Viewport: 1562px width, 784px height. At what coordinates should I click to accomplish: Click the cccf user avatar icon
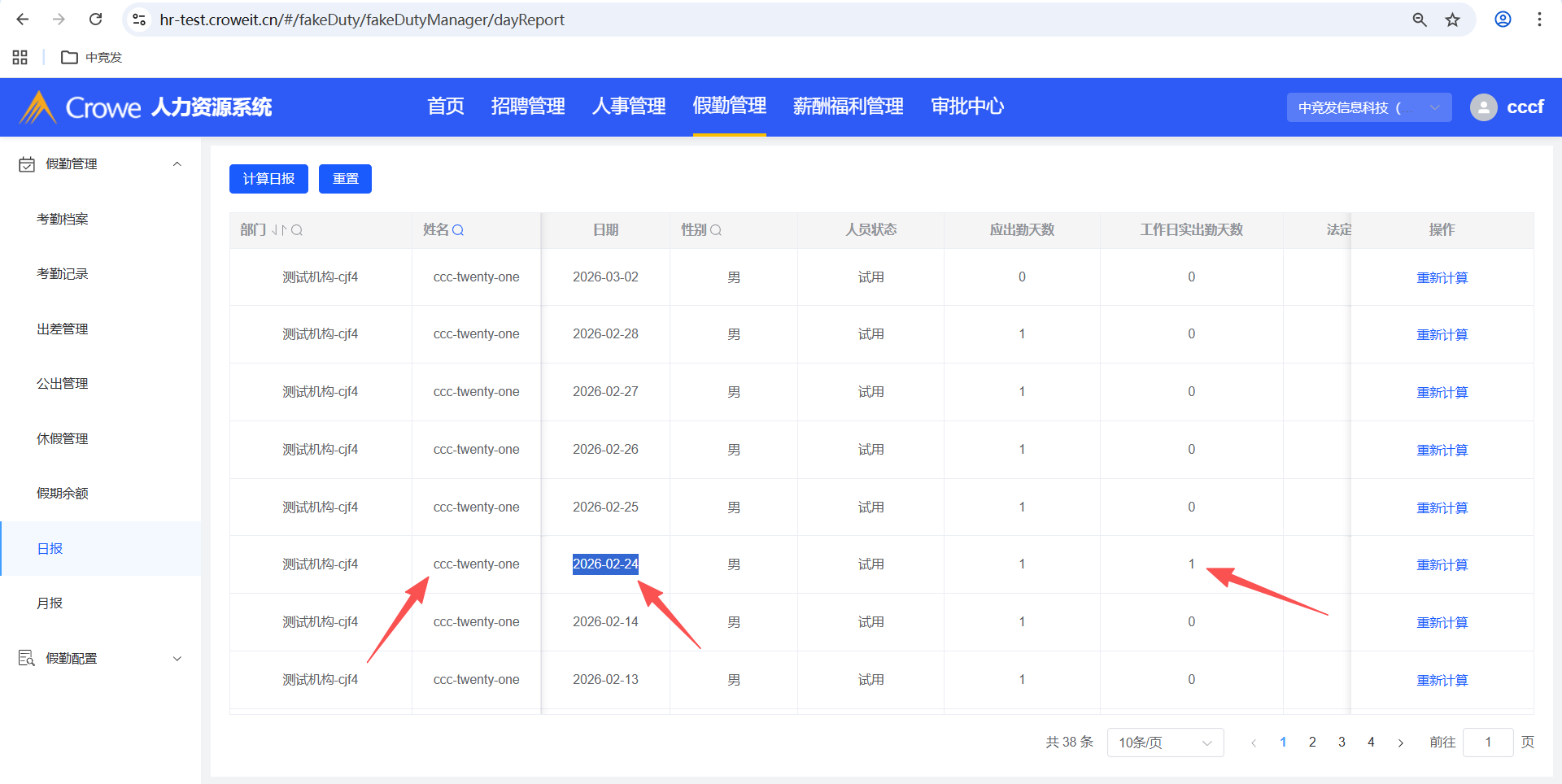point(1483,107)
